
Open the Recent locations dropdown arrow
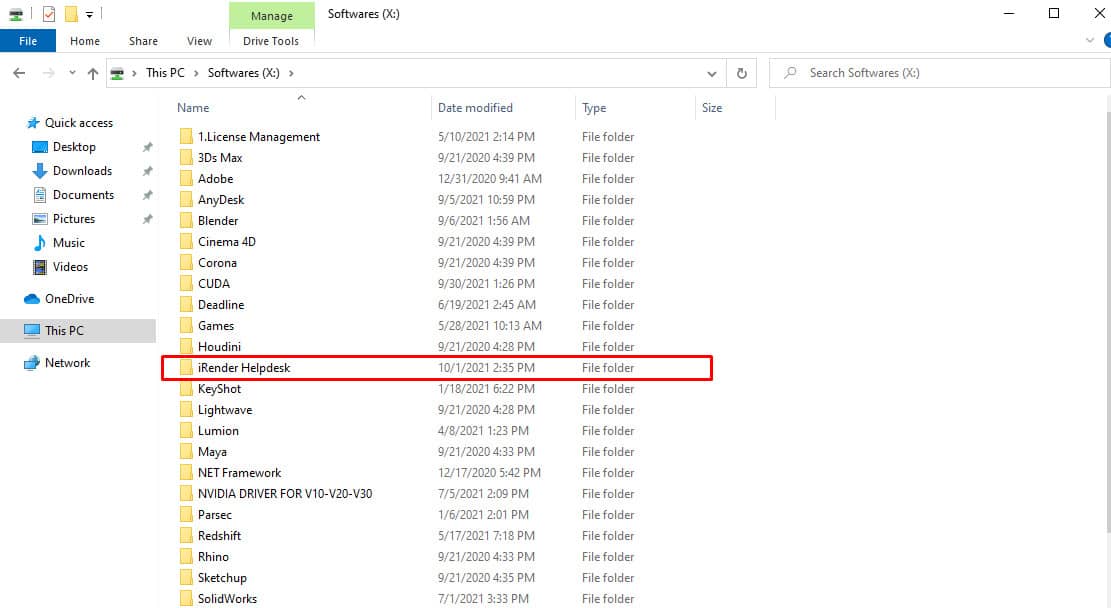tap(72, 73)
